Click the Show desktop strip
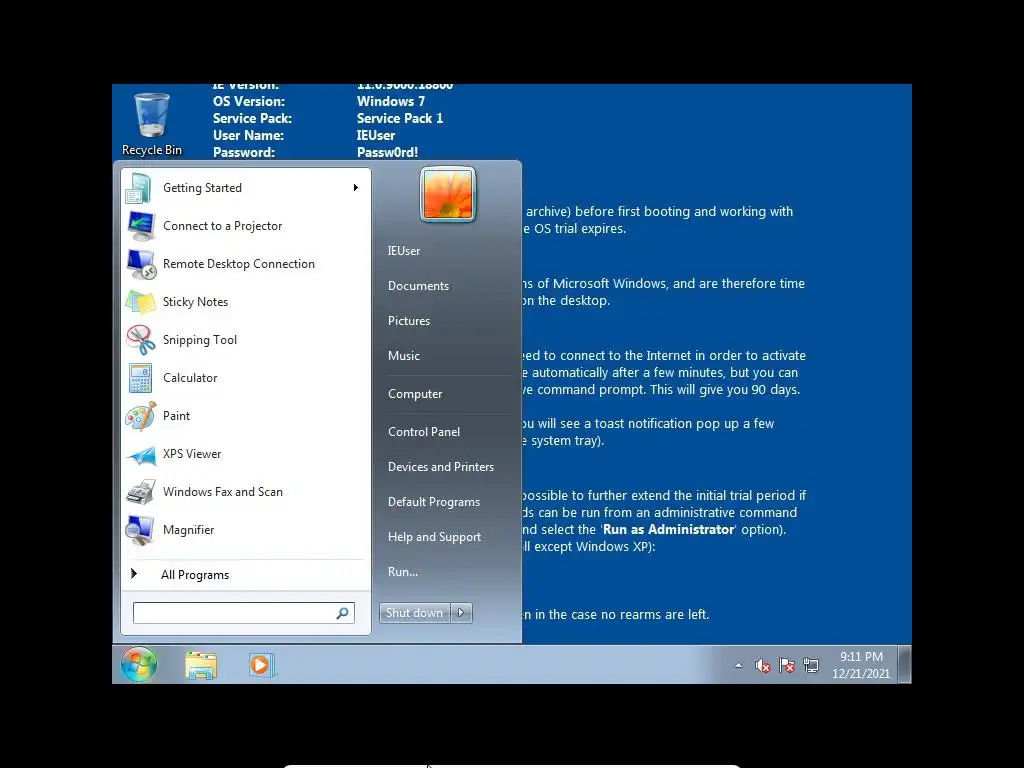This screenshot has height=768, width=1024. [905, 664]
